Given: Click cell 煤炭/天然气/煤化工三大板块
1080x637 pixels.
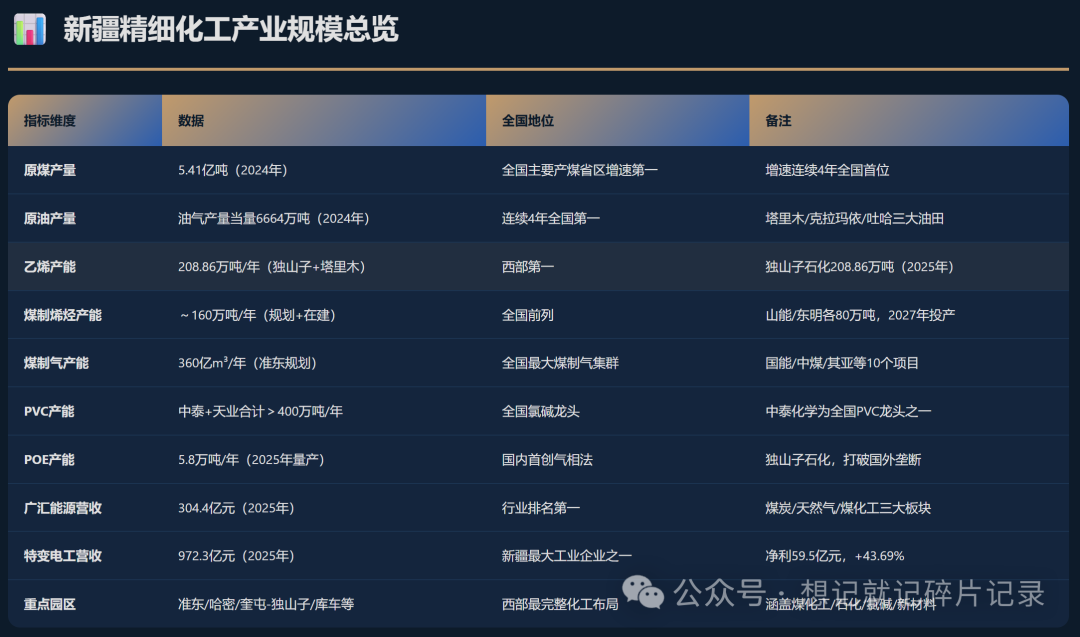Looking at the screenshot, I should click(x=848, y=508).
